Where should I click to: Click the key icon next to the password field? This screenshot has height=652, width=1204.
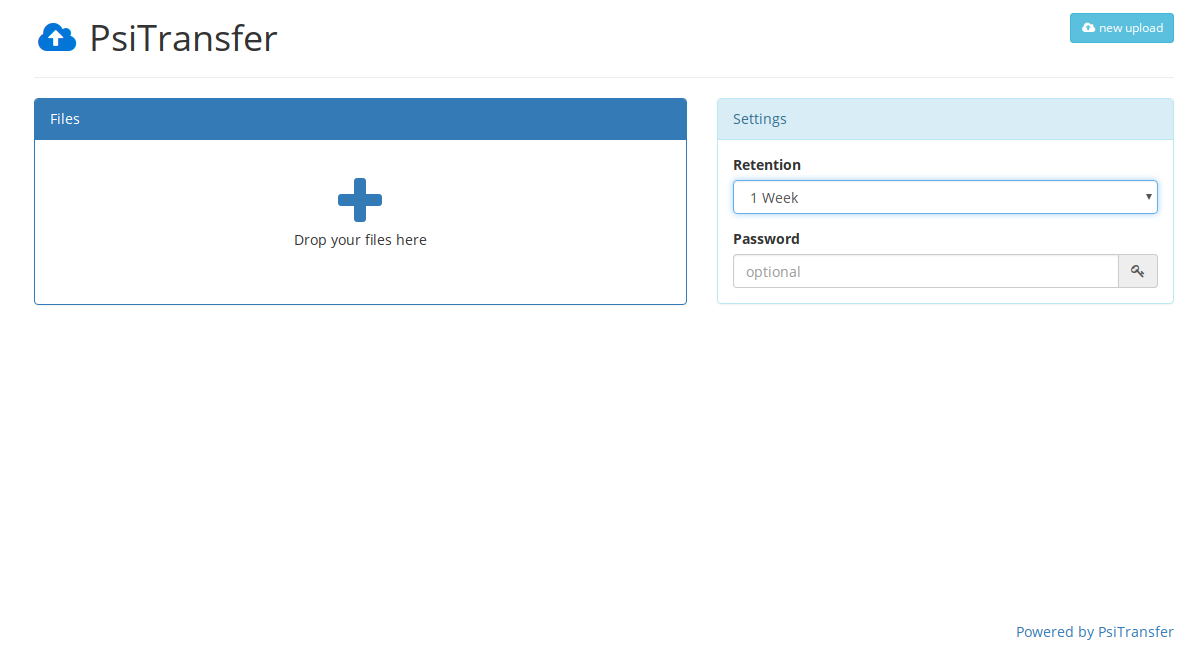1138,271
